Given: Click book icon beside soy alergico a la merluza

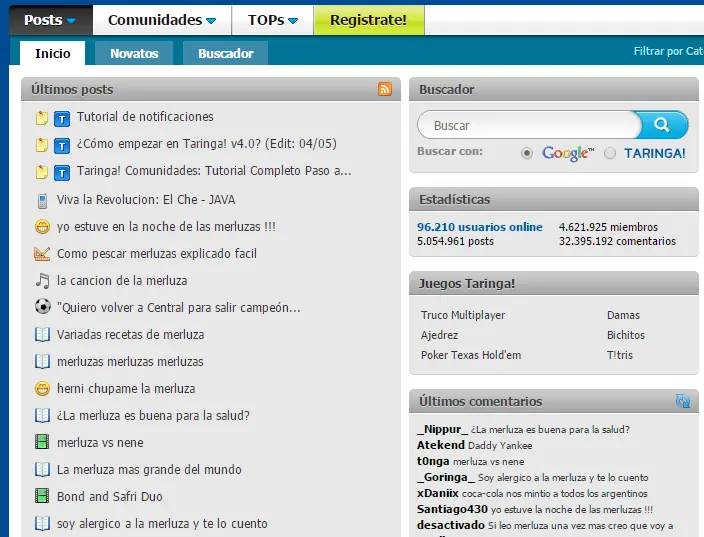Looking at the screenshot, I should pyautogui.click(x=42, y=523).
